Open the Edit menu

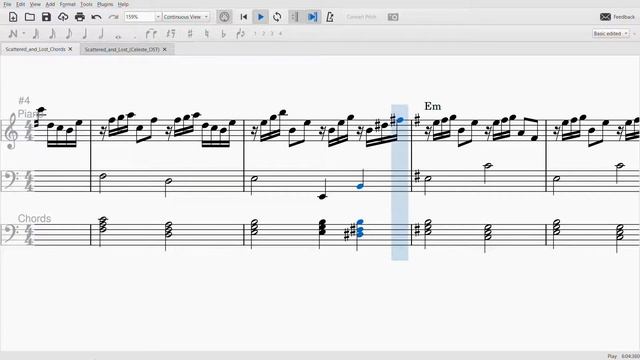point(20,4)
